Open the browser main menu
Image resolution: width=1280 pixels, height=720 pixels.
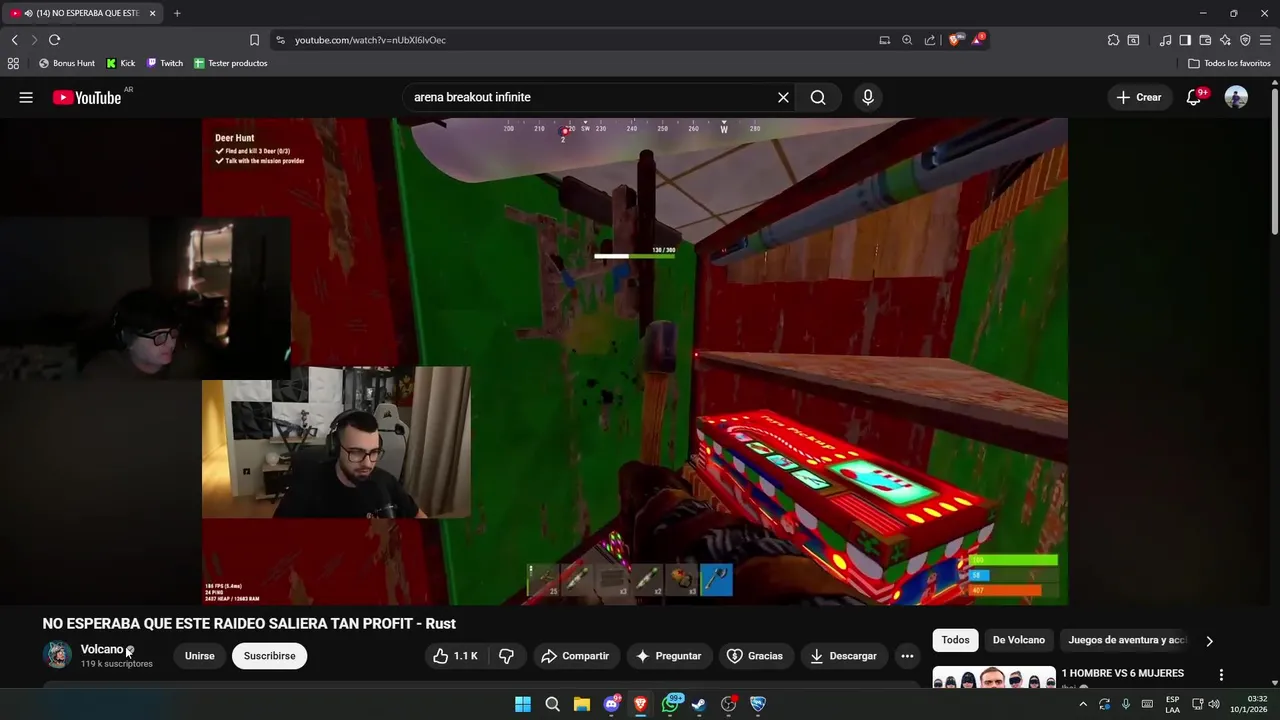1265,40
